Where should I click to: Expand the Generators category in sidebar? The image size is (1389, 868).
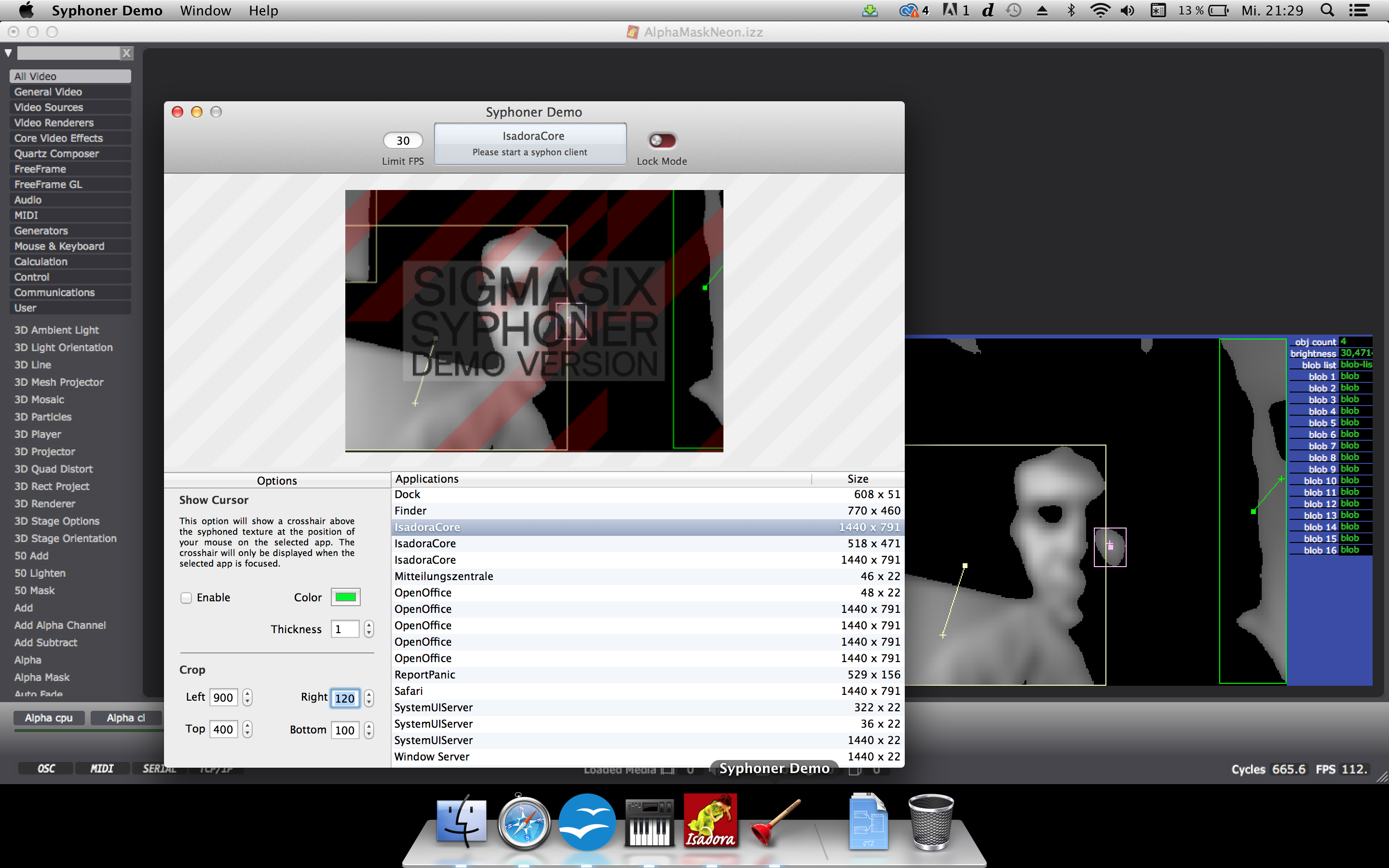click(40, 230)
